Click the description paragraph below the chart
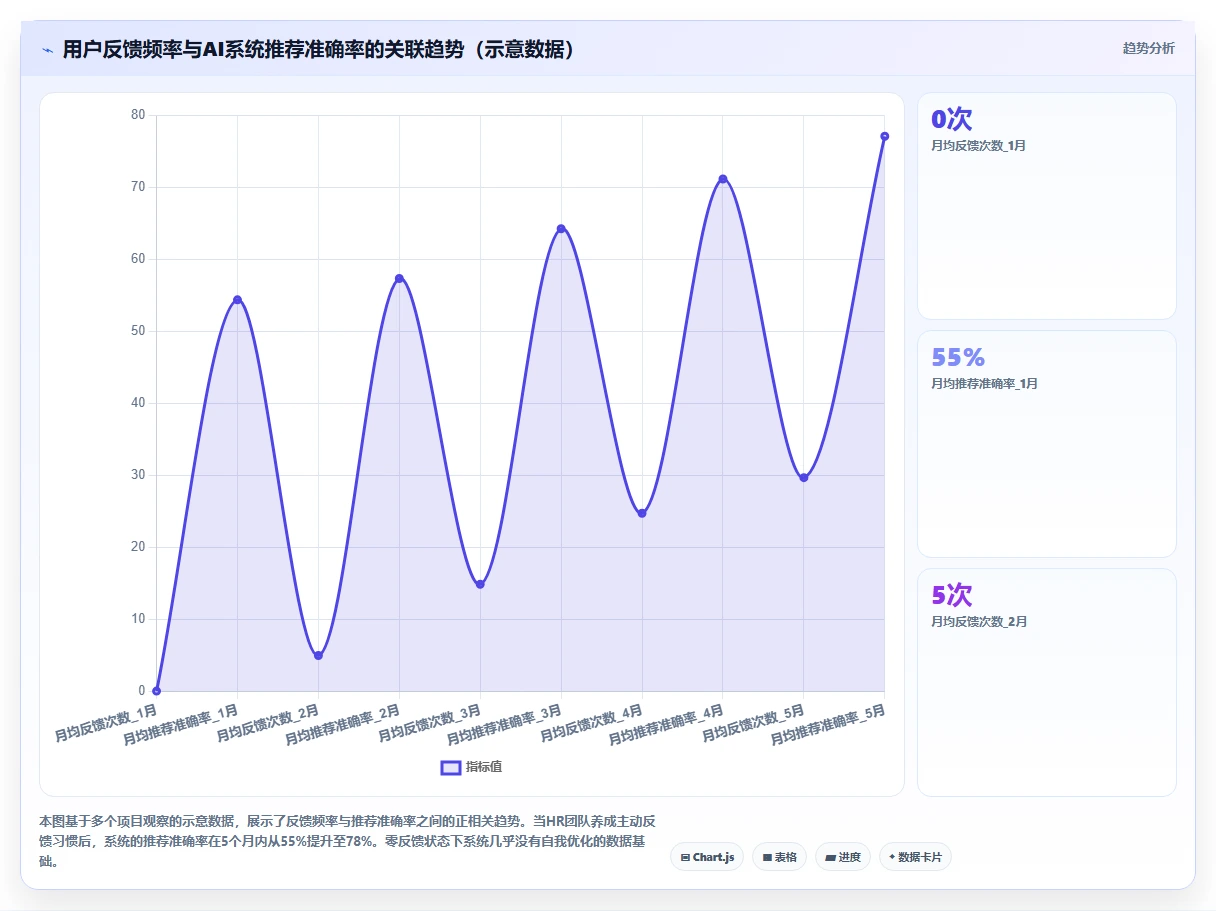This screenshot has width=1216, height=911. (x=348, y=840)
